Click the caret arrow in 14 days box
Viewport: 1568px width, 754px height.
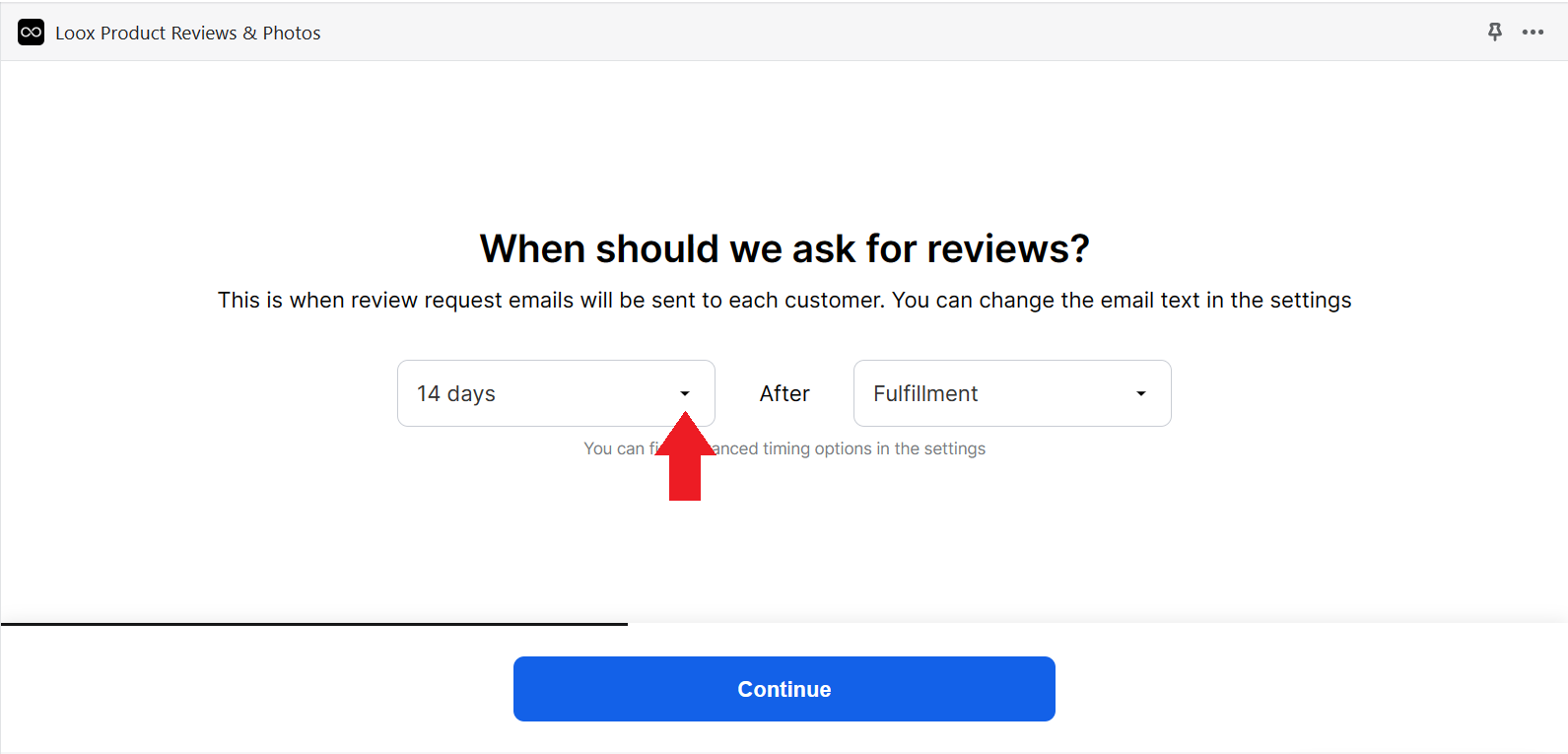click(685, 393)
